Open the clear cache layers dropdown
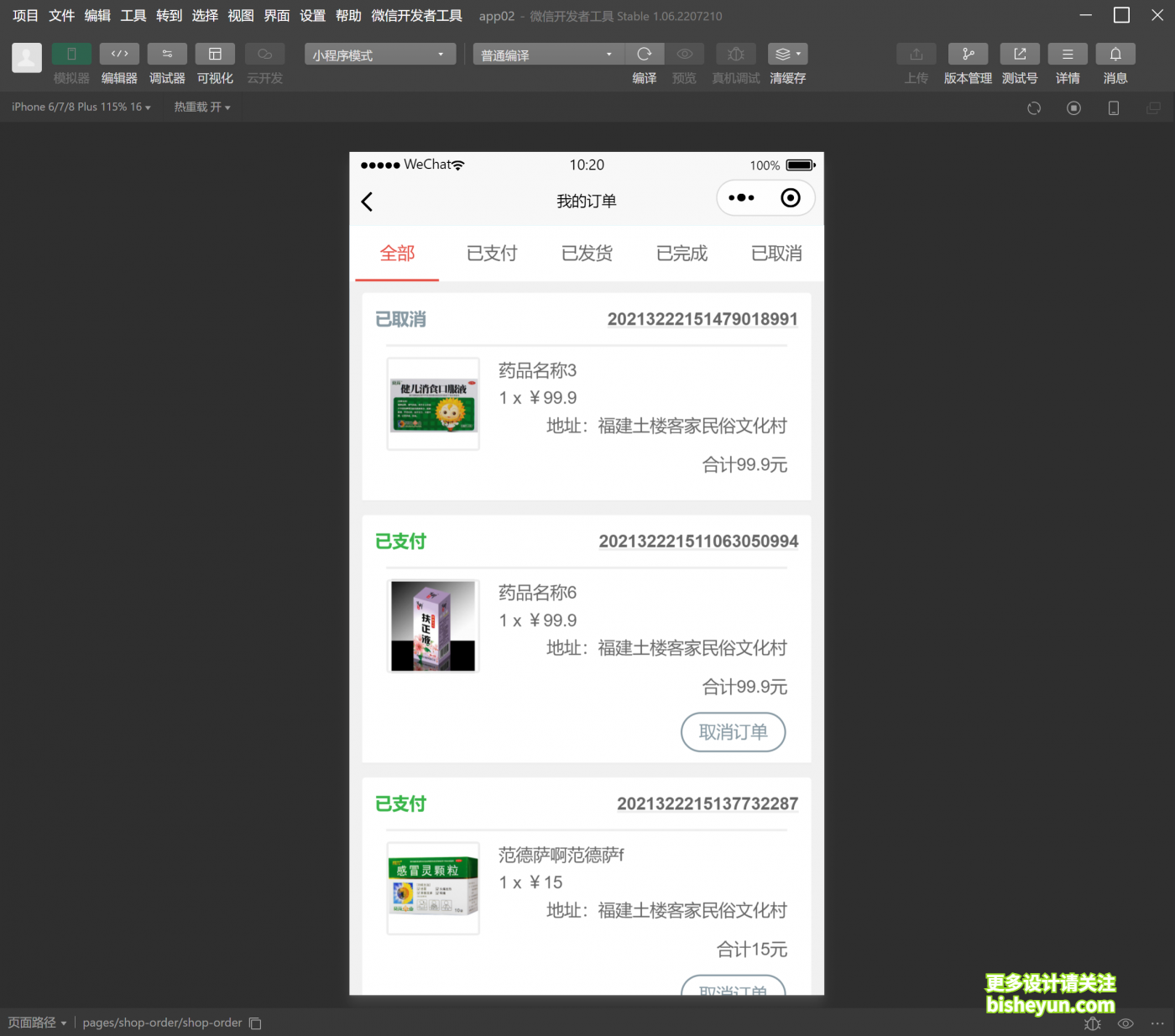The height and width of the screenshot is (1036, 1175). (787, 54)
